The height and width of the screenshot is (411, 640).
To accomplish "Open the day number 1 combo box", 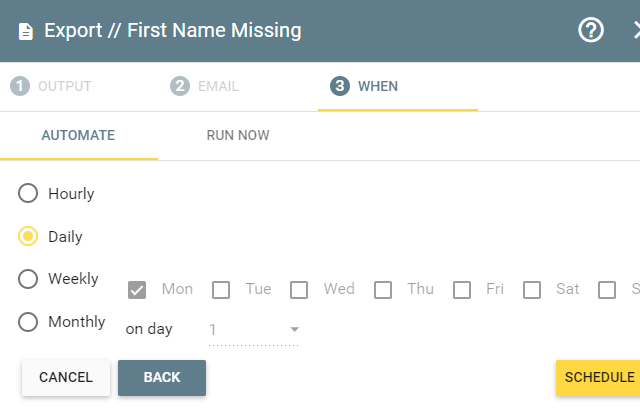I will click(253, 330).
